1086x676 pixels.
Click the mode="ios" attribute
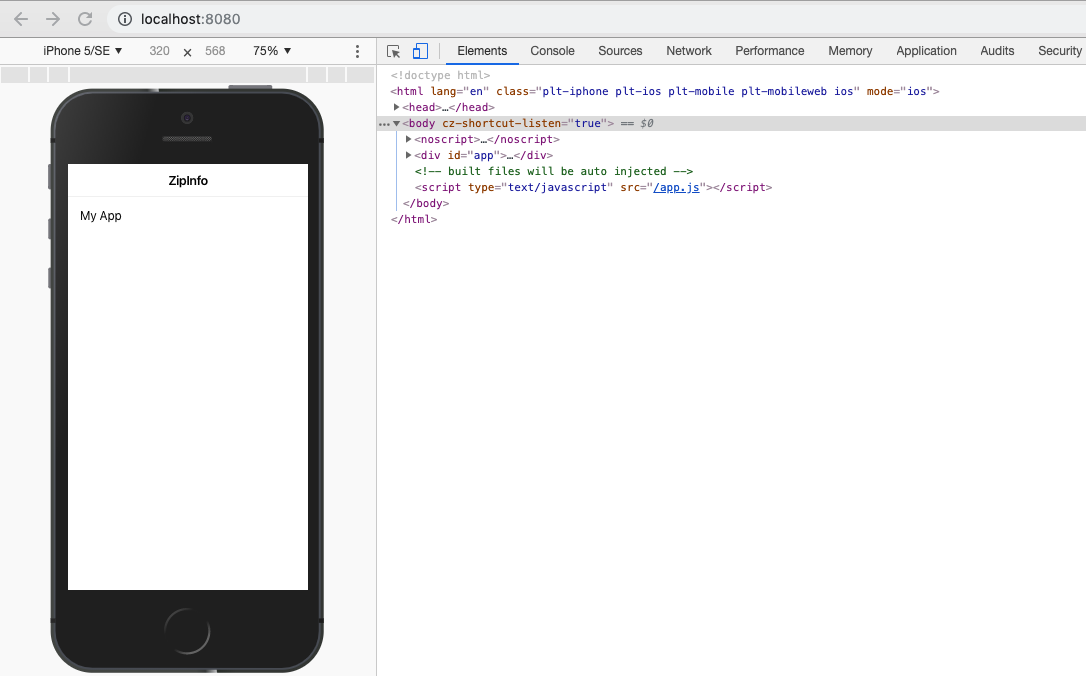tap(899, 91)
